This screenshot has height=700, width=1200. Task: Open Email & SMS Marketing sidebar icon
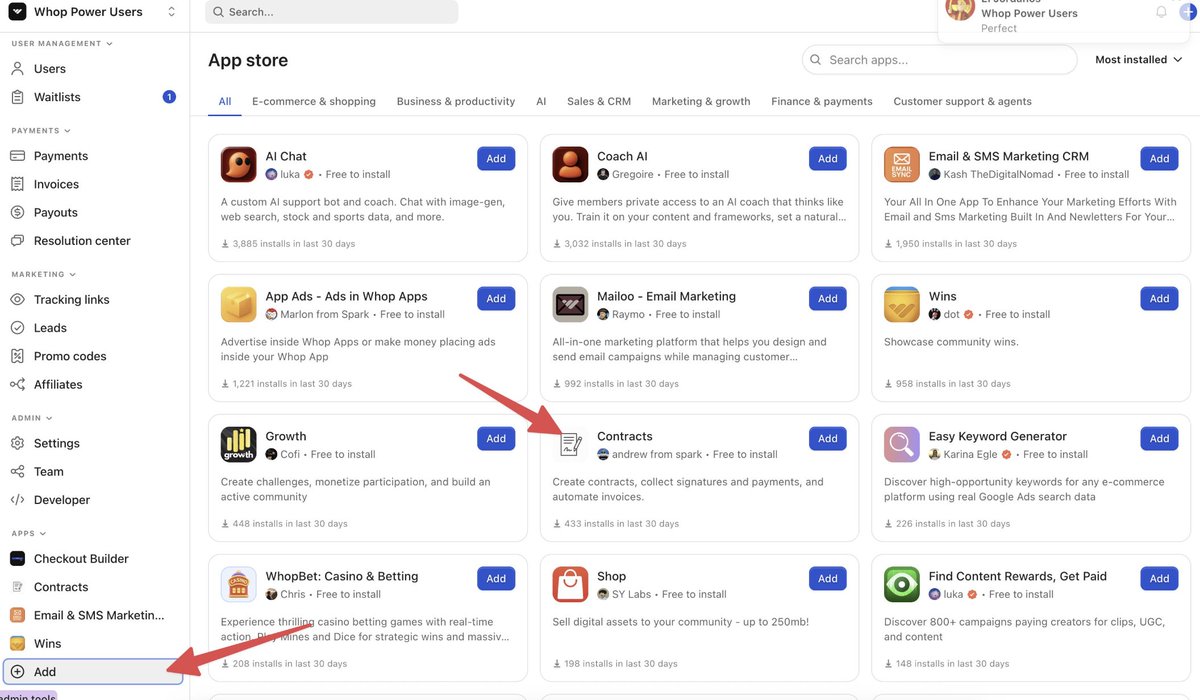17,615
